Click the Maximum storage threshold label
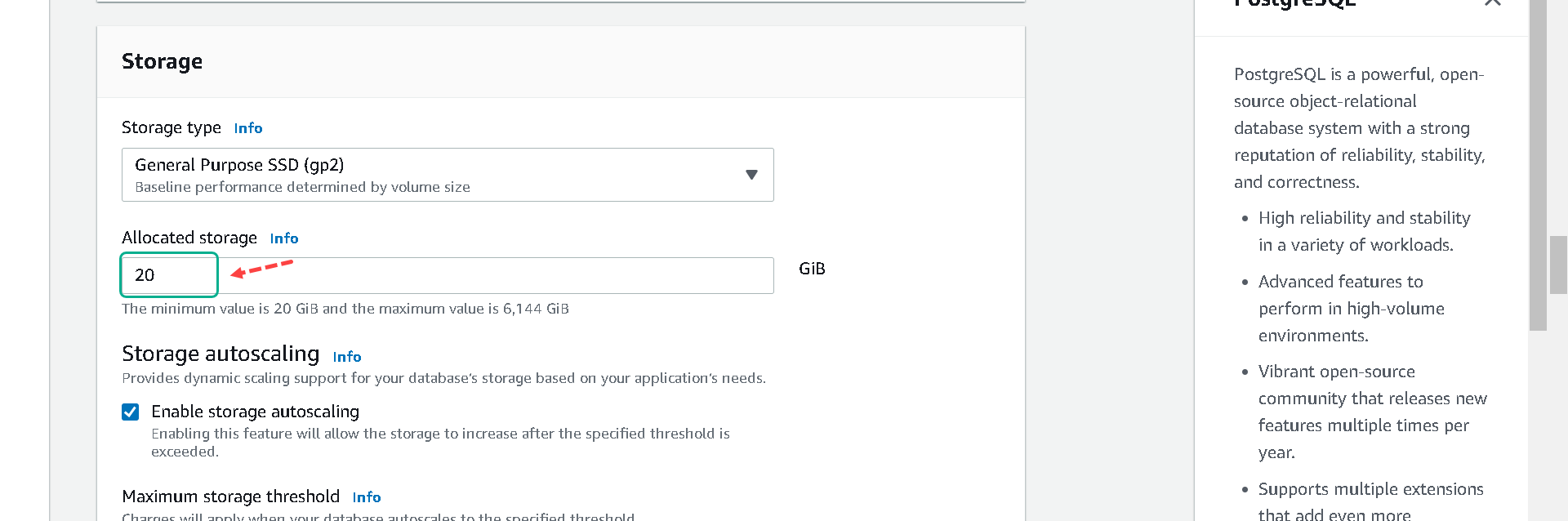The height and width of the screenshot is (521, 1568). tap(230, 497)
